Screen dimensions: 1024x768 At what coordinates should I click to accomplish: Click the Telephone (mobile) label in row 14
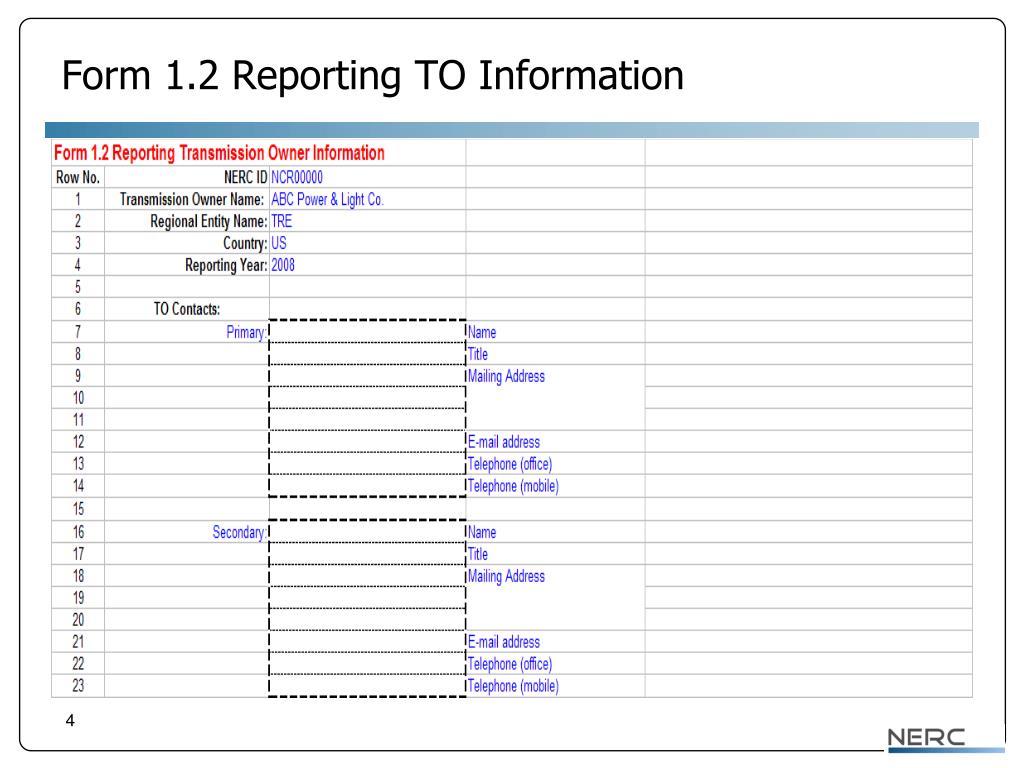tap(513, 486)
